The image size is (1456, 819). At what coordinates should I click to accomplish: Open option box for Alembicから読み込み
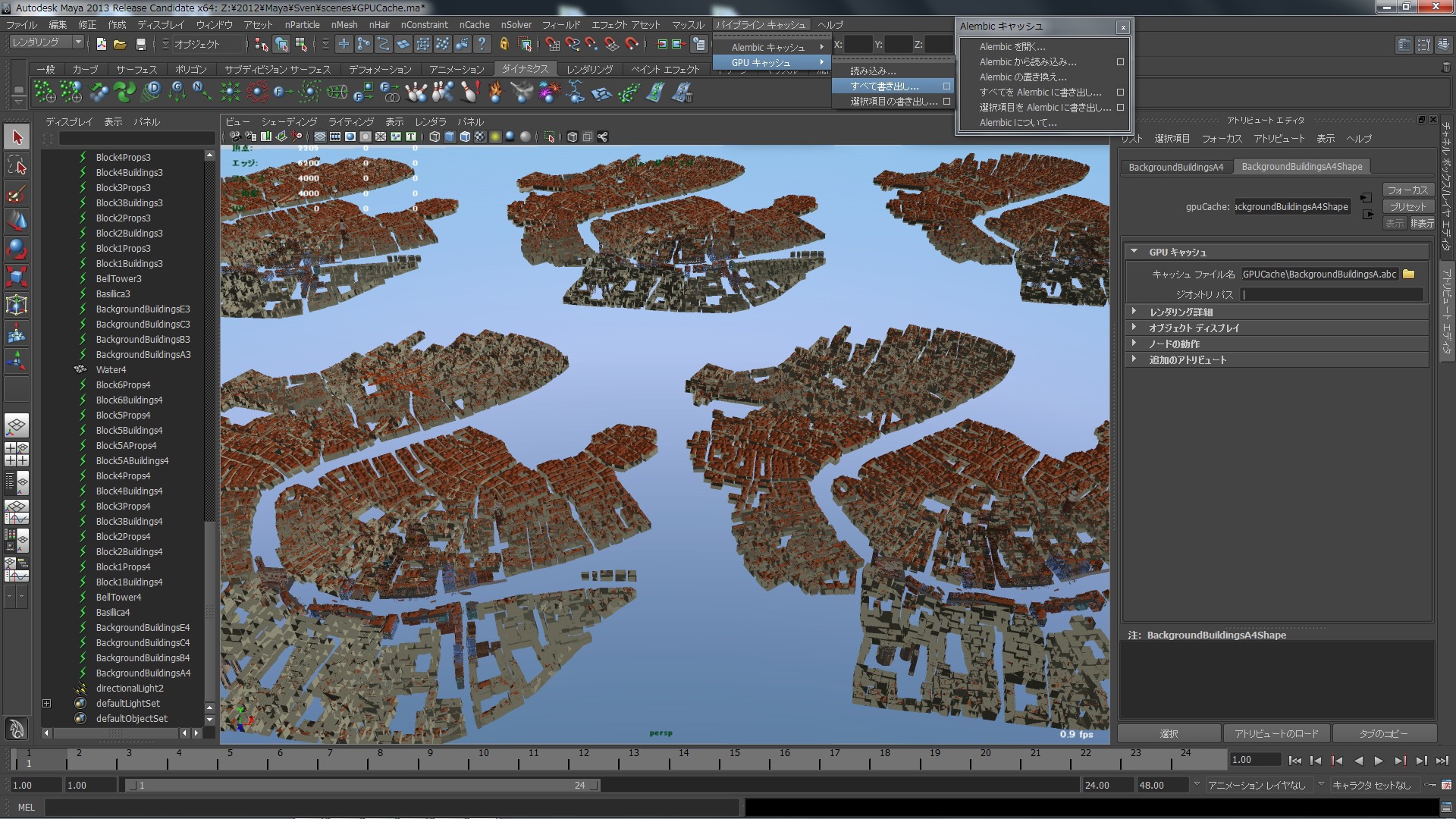[1120, 62]
